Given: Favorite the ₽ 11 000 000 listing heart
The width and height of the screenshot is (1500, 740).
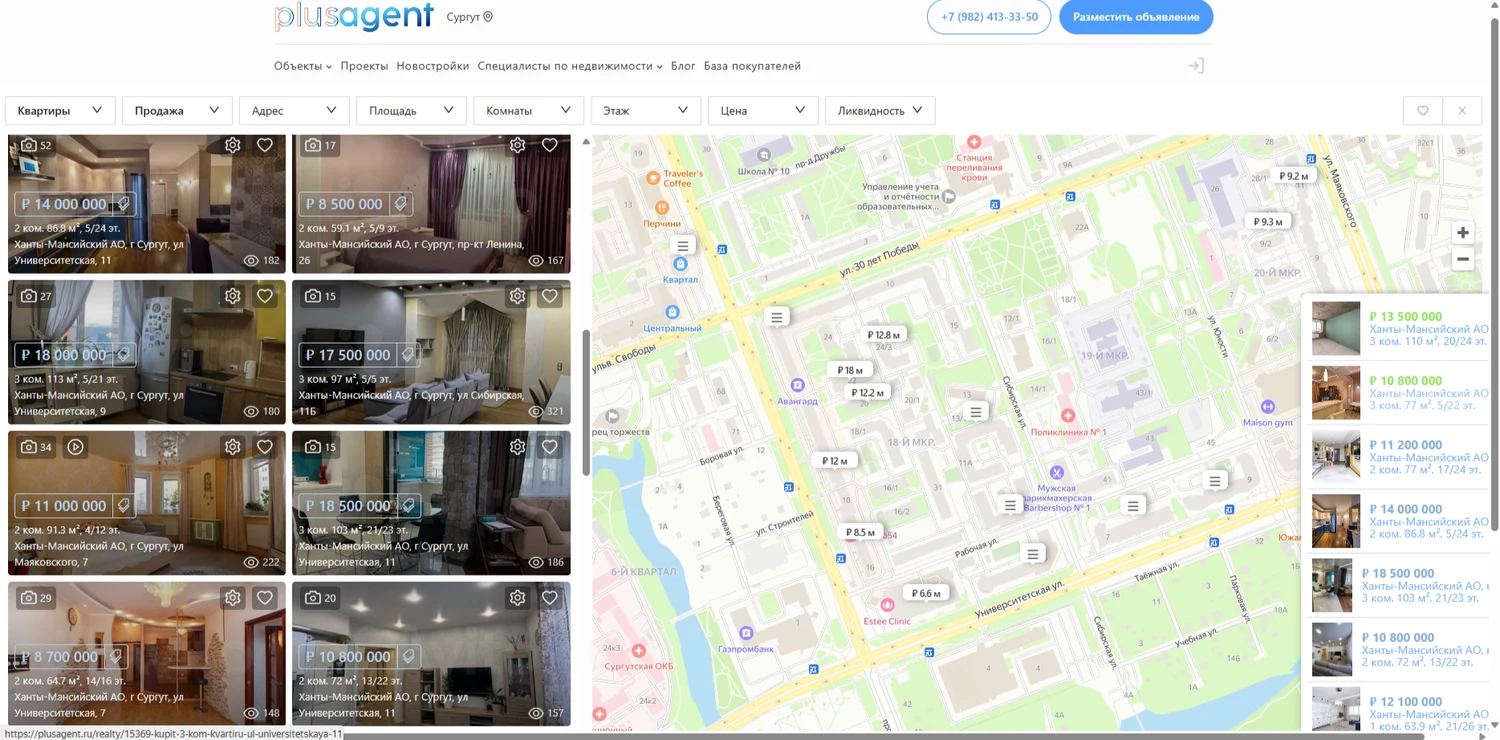Looking at the screenshot, I should coord(265,447).
